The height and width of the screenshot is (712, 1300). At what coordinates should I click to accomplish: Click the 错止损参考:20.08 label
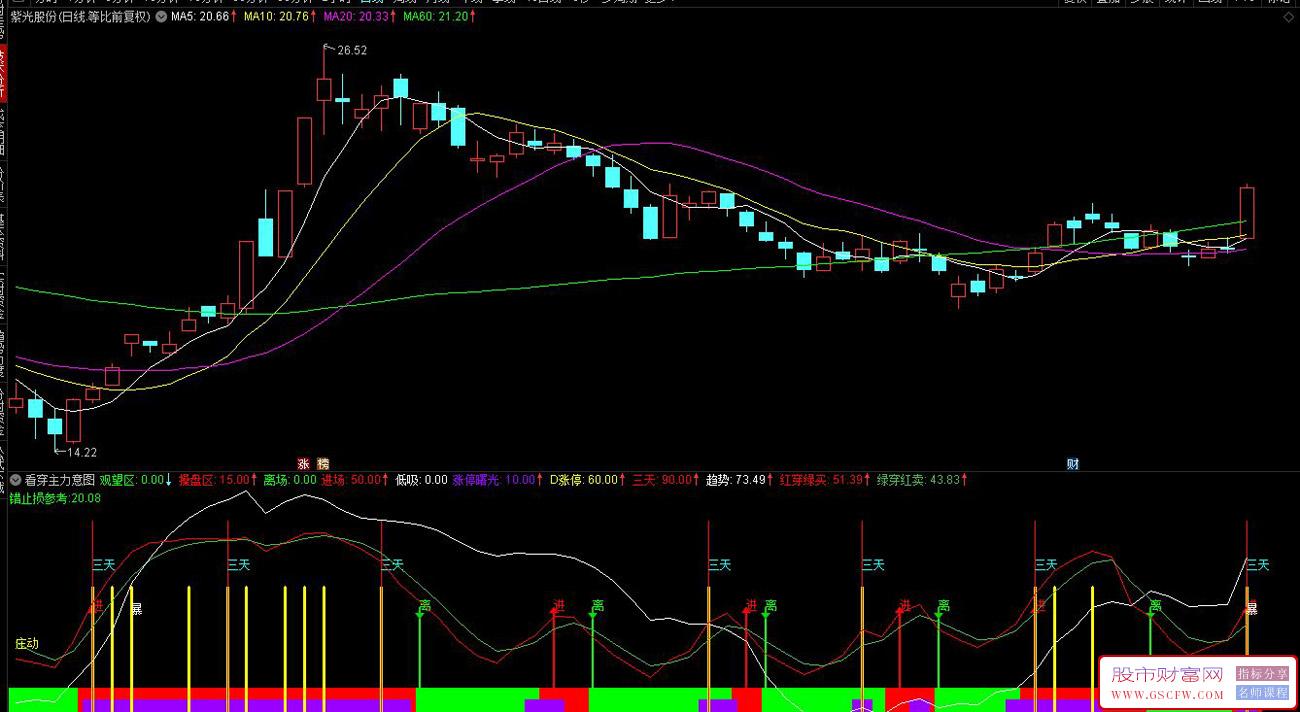tap(54, 498)
